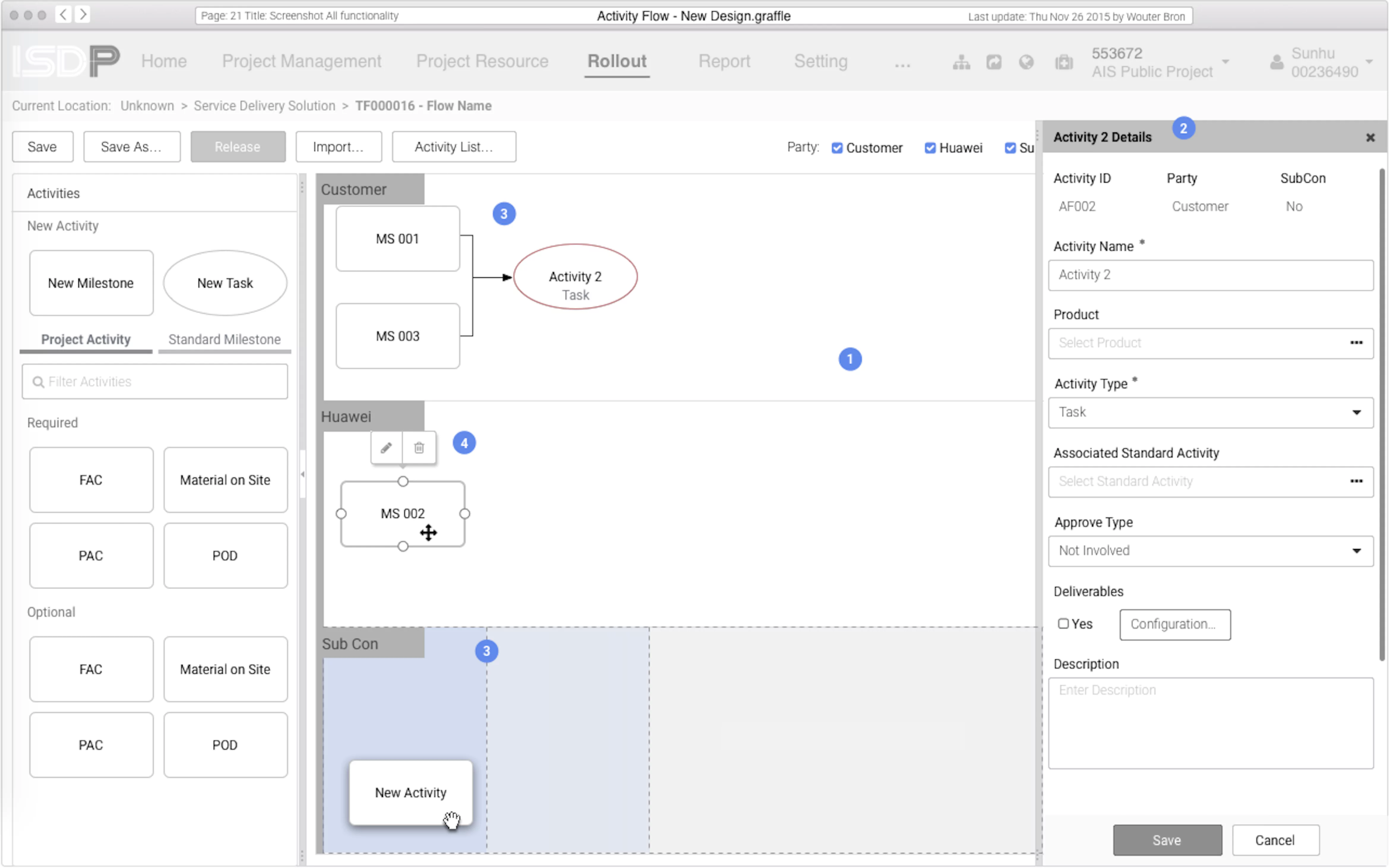Enable the Deliverables Yes checkbox
1390x868 pixels.
coord(1063,623)
